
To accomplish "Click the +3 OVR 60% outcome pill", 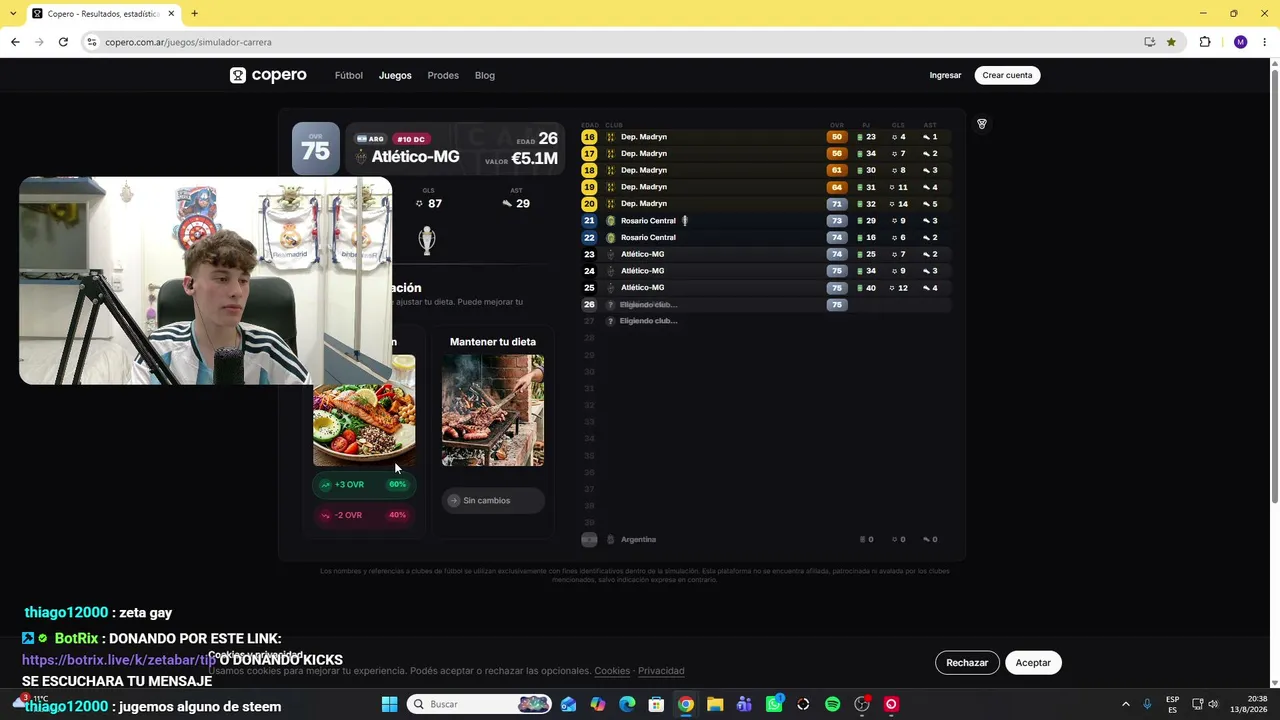I will (x=363, y=485).
